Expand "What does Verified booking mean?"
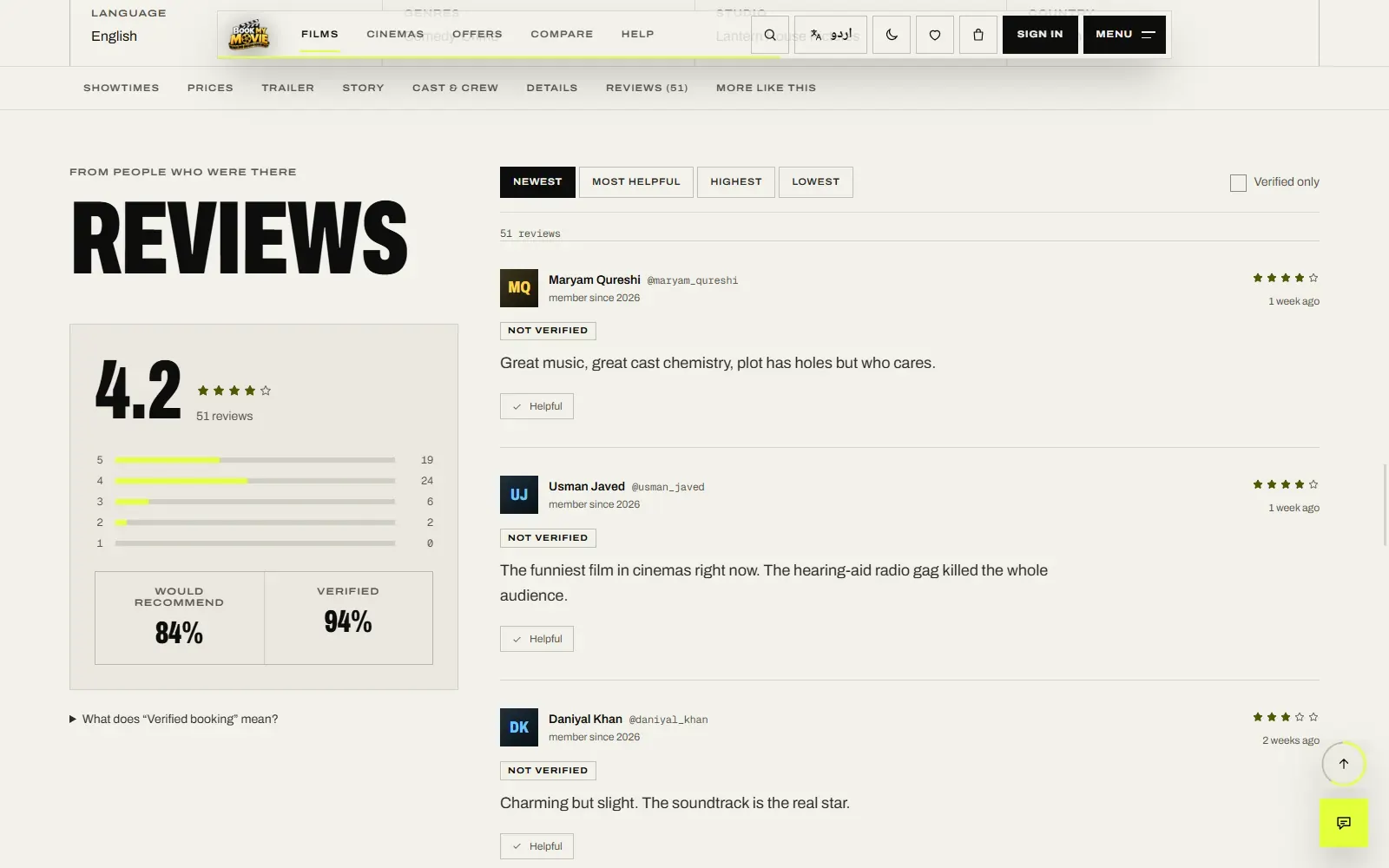The height and width of the screenshot is (868, 1389). coord(174,719)
